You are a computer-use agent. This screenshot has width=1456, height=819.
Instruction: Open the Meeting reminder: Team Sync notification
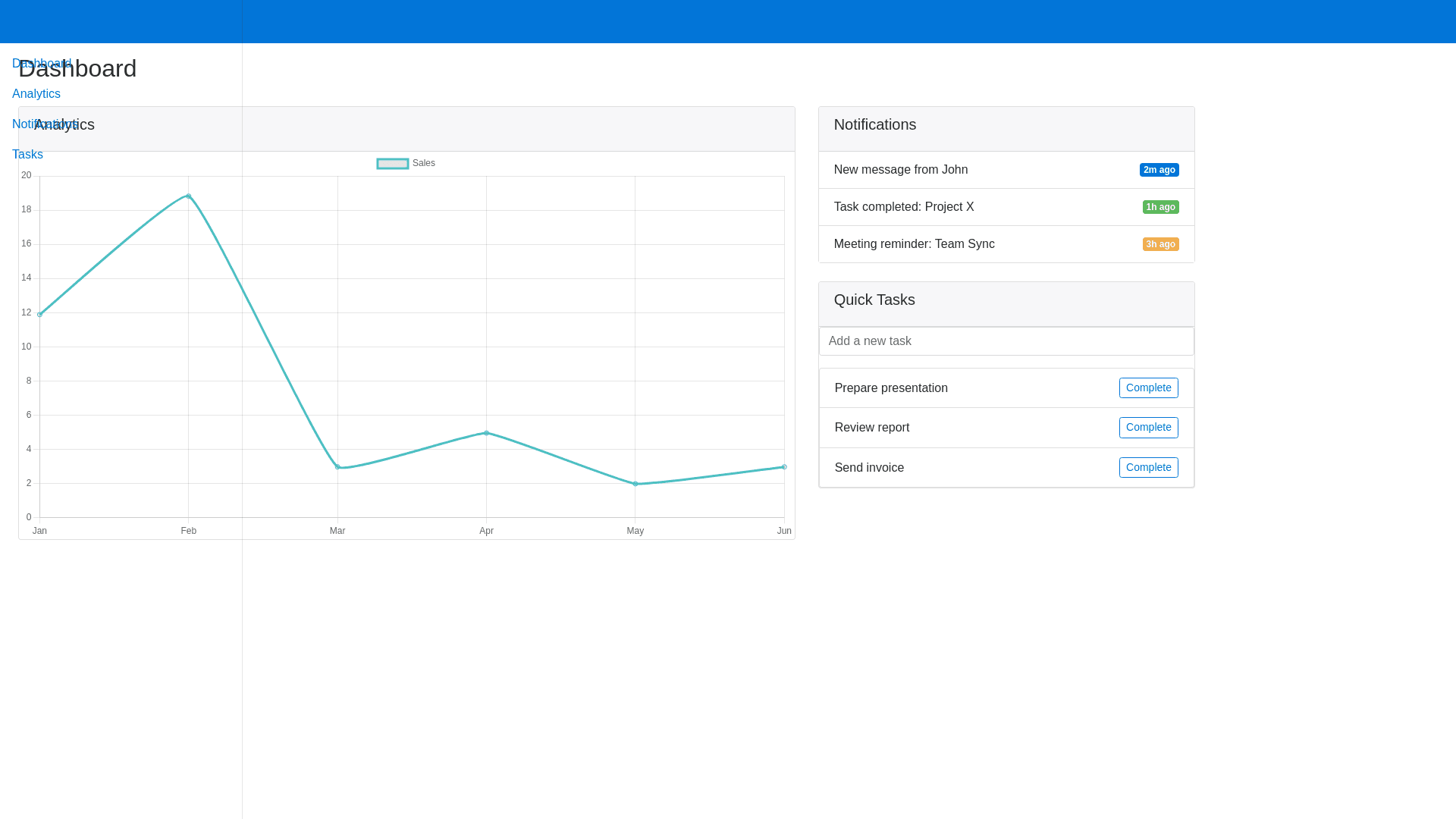click(914, 244)
